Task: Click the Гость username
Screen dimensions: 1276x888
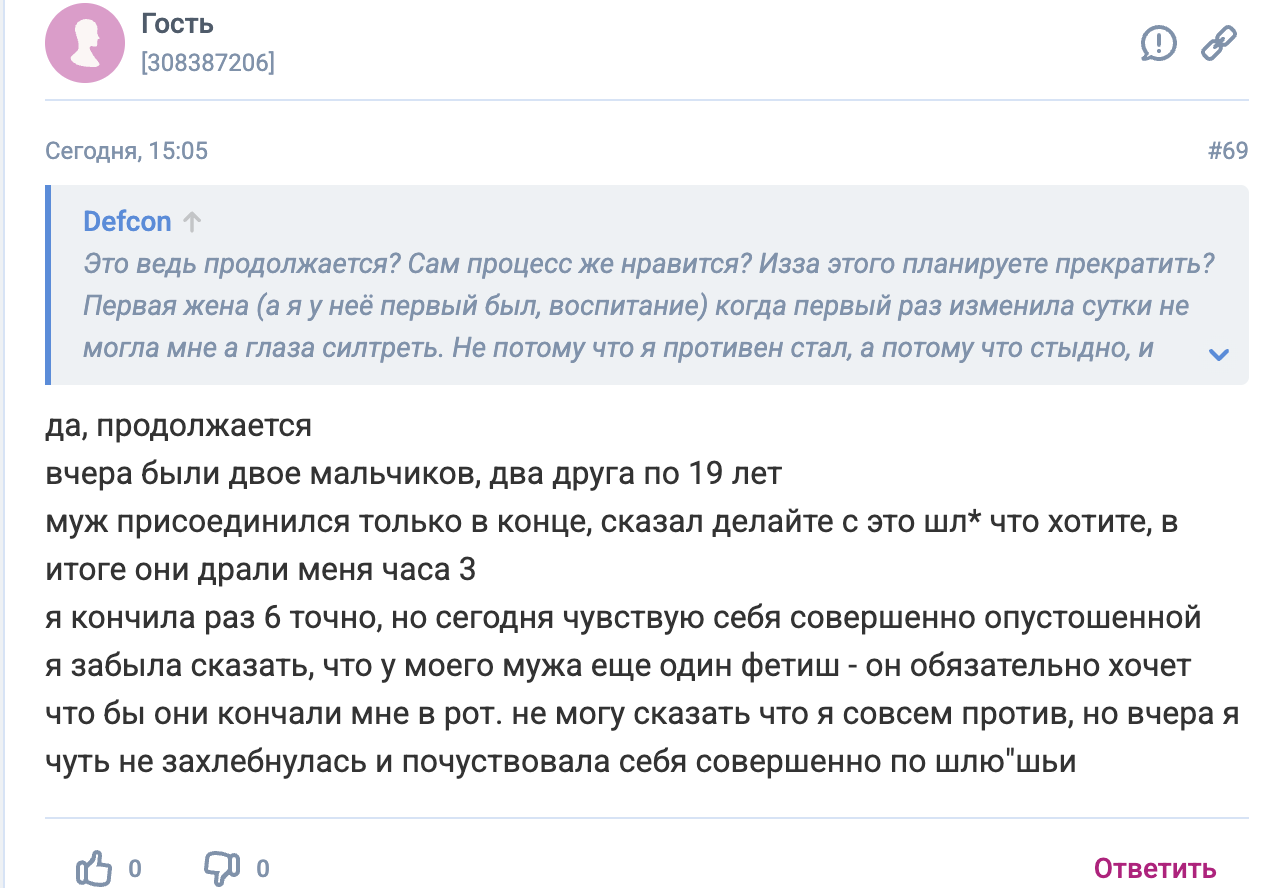Action: [178, 24]
